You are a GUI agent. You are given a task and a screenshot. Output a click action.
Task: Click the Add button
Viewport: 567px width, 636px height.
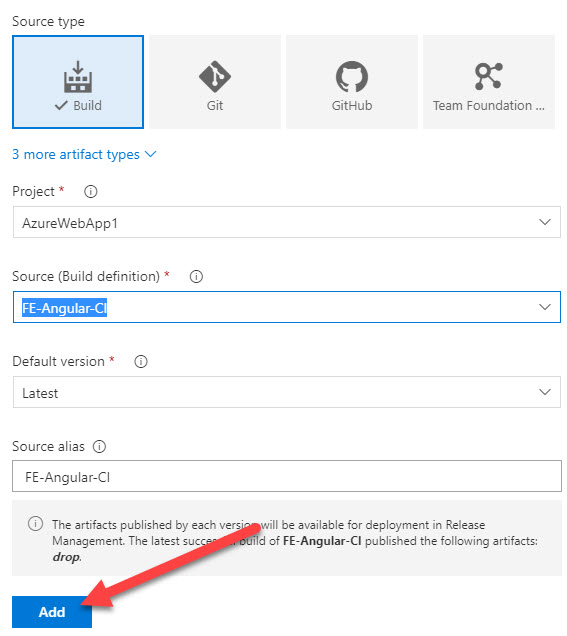pos(52,612)
